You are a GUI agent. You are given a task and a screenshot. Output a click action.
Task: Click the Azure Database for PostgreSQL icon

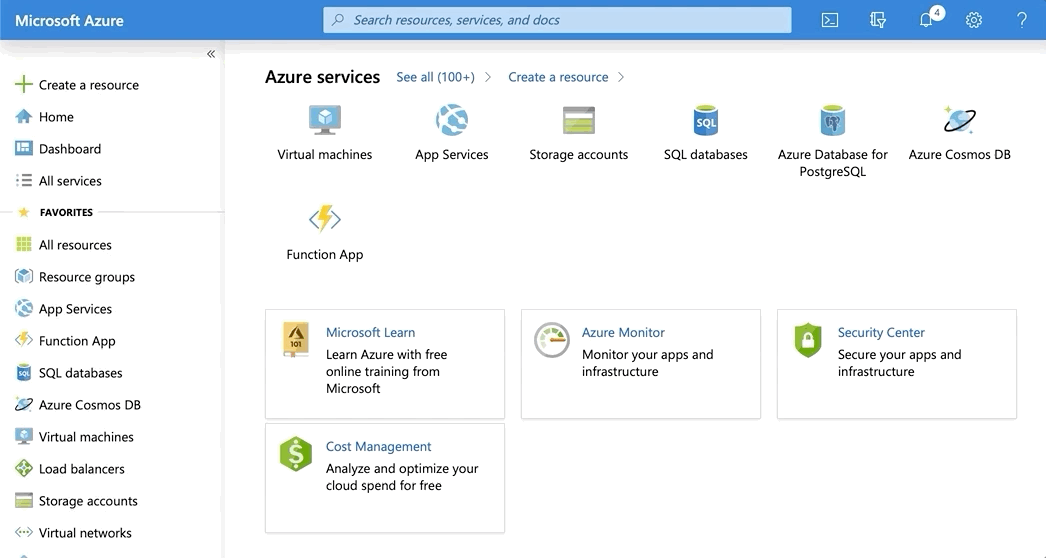coord(832,121)
